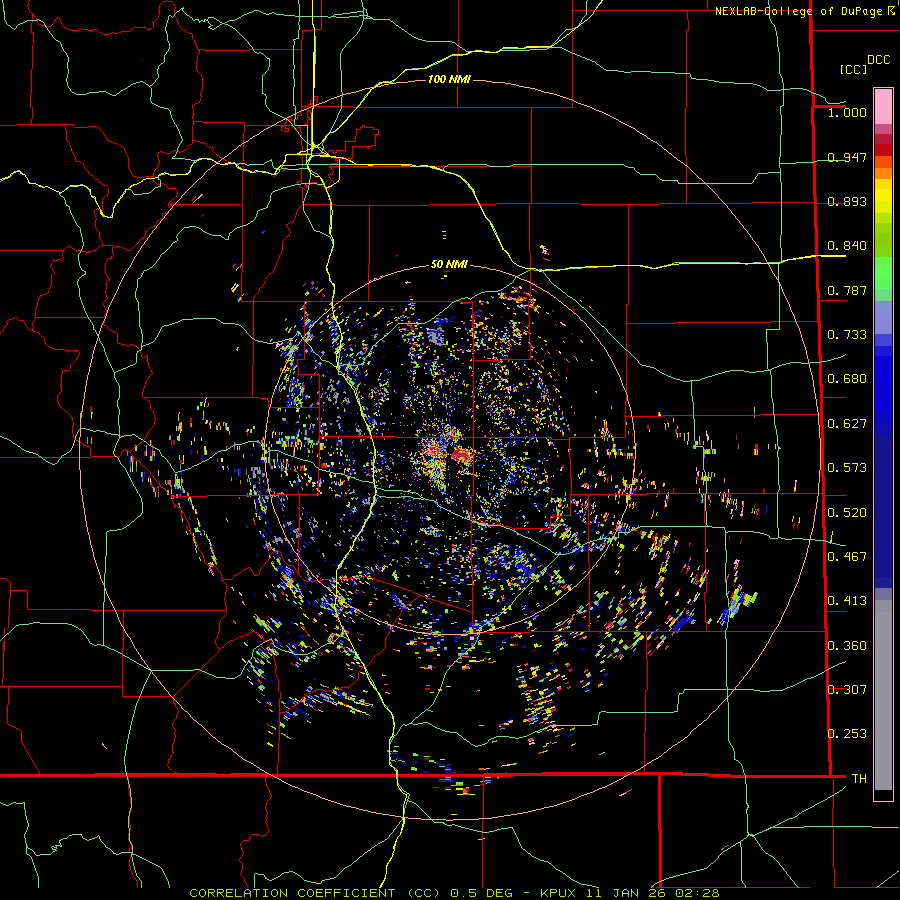Click the 0.947 scale value
The width and height of the screenshot is (900, 900).
(x=847, y=157)
